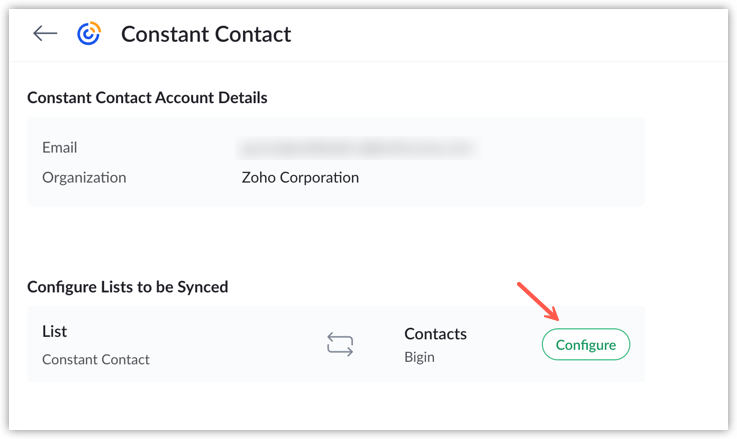
Task: Click the blank header area right of title
Action: 500,34
